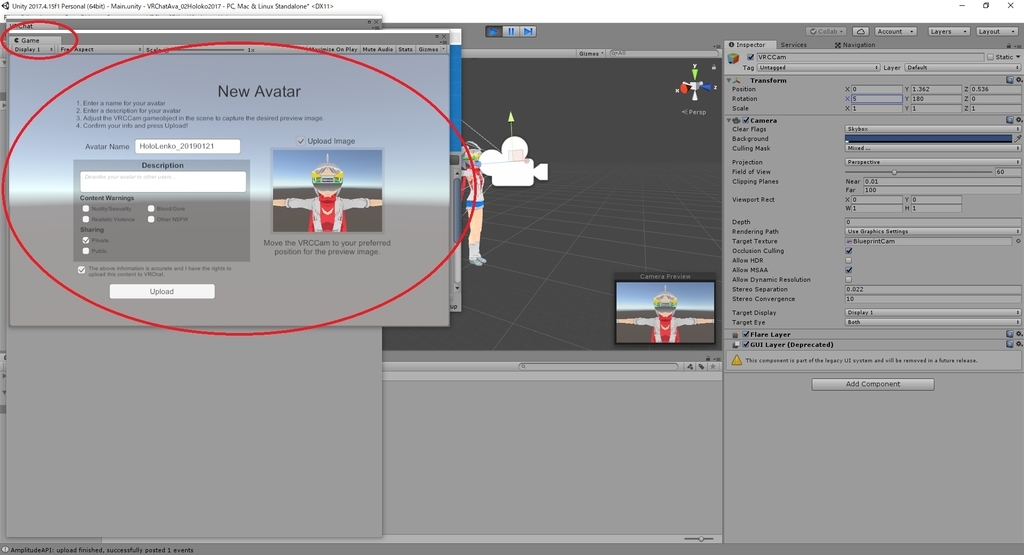Screen dimensions: 1024x555
Task: Open the Account dropdown
Action: point(895,31)
